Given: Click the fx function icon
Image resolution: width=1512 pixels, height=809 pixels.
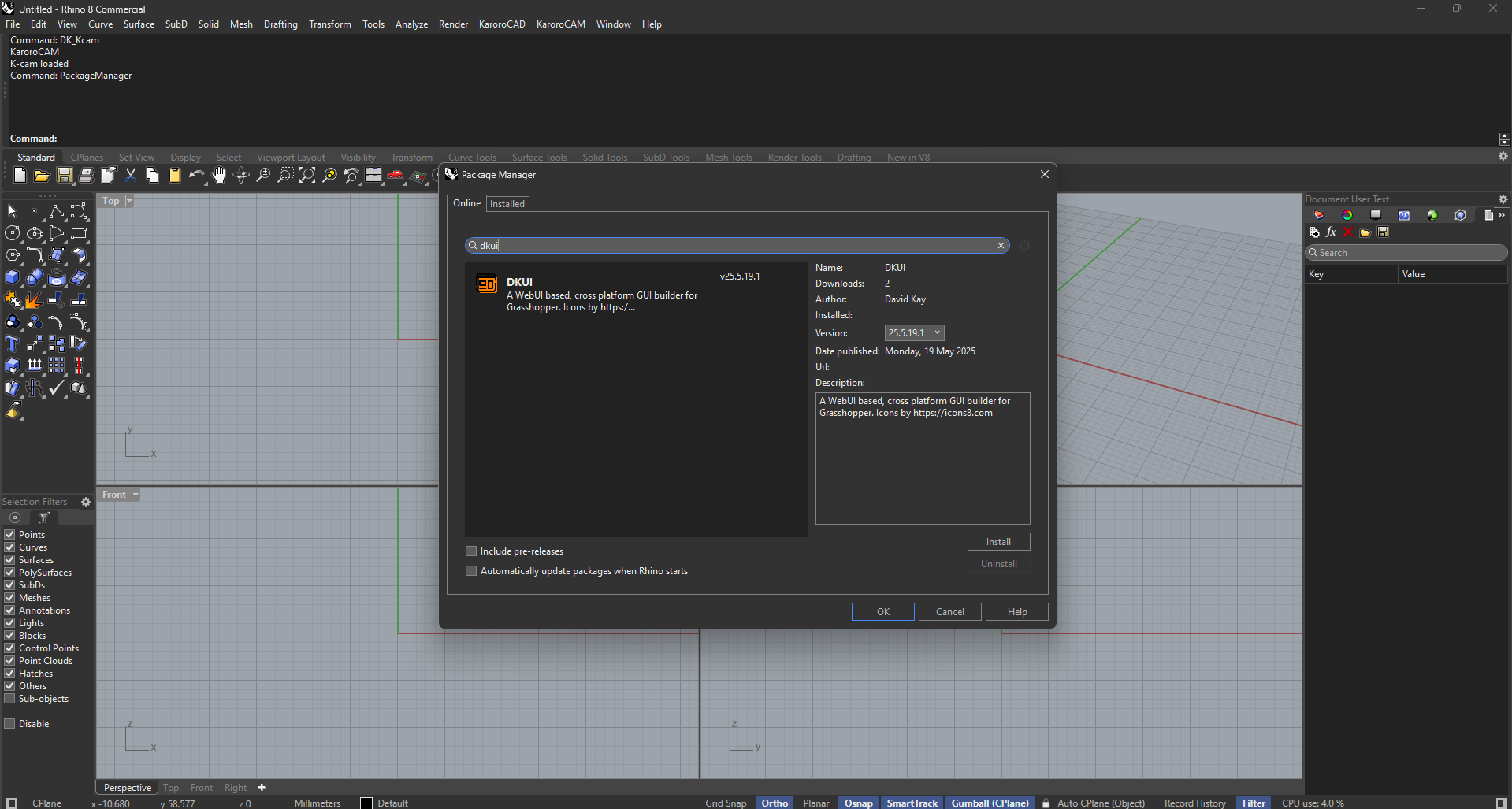Looking at the screenshot, I should point(1331,232).
